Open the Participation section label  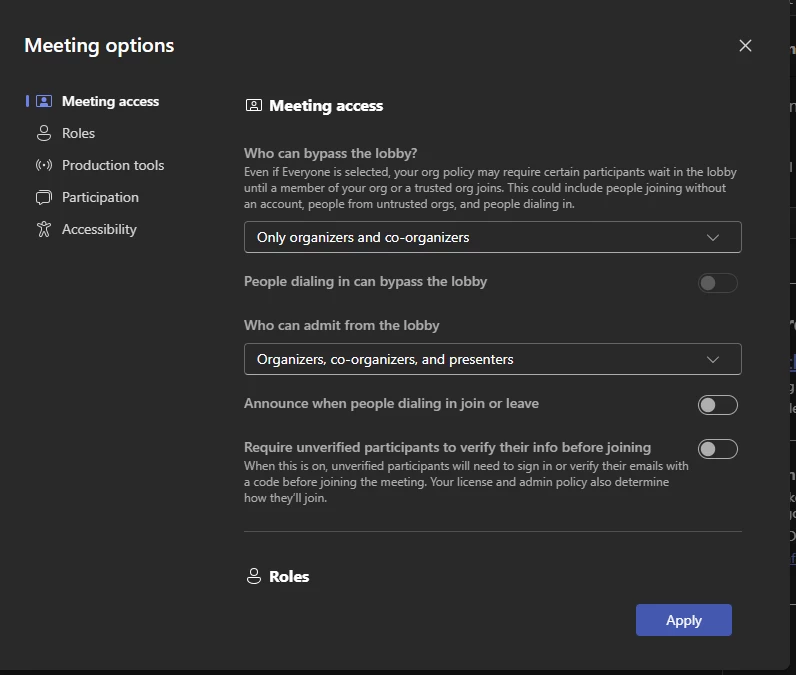(100, 197)
